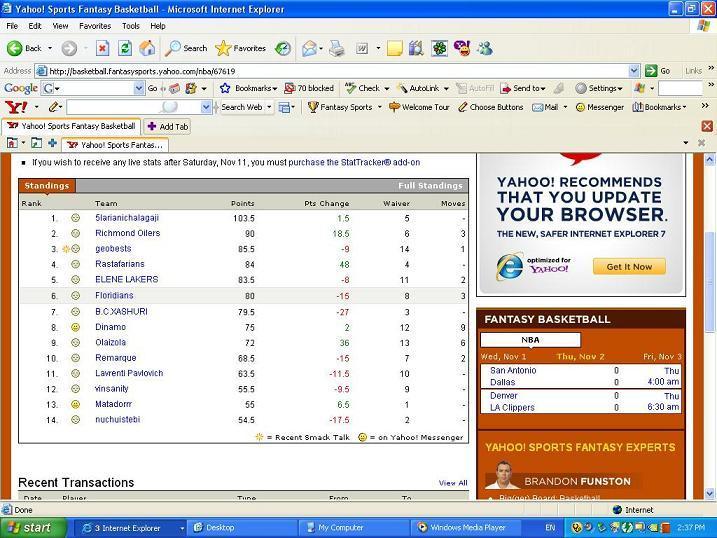Screen dimensions: 717x538
Task: Click purchase the StatTracker add-on link
Action: point(354,162)
